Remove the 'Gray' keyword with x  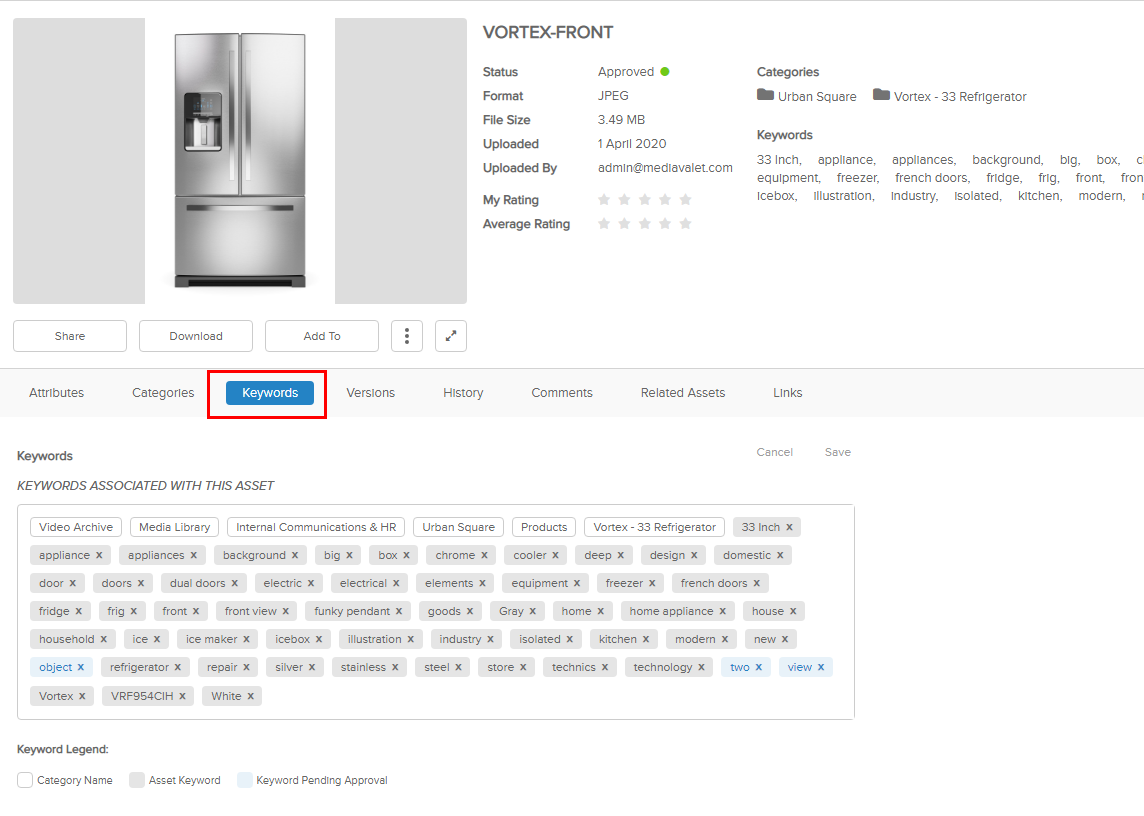(x=533, y=611)
